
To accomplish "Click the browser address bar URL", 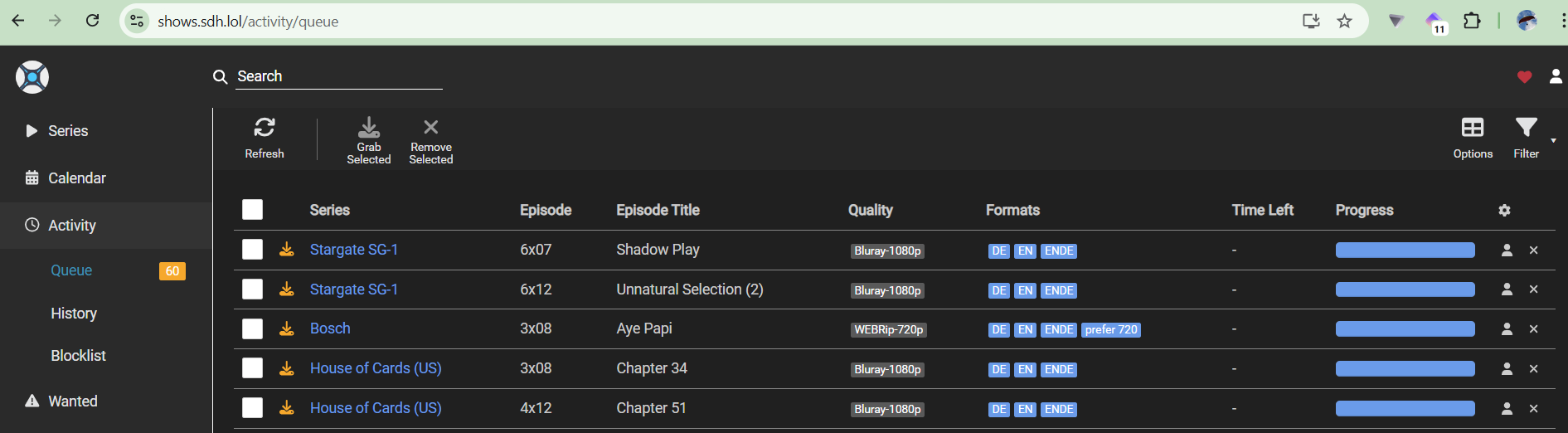I will 248,22.
